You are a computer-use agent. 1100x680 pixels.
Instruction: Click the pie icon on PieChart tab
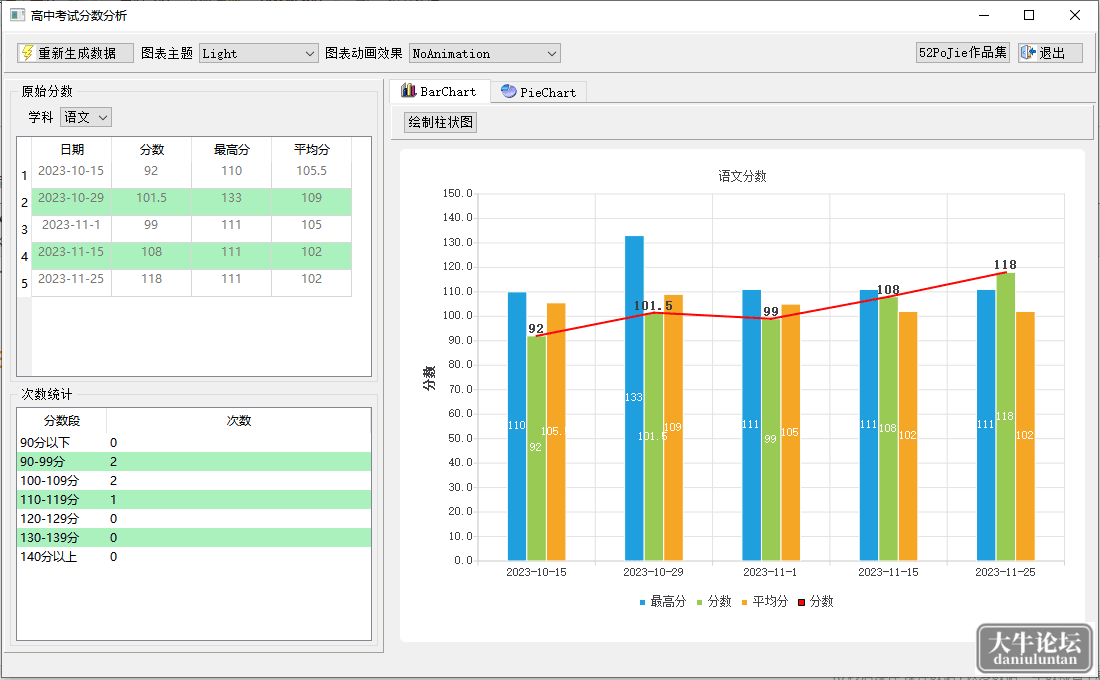point(509,91)
